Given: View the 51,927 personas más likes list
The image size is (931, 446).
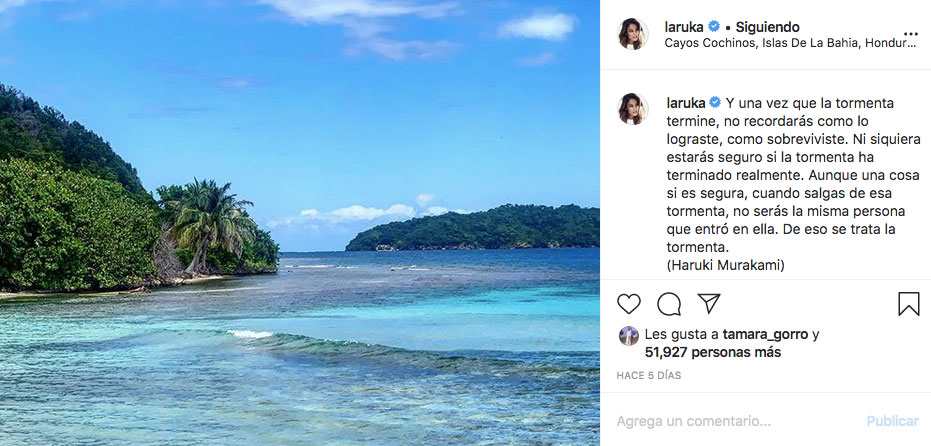Looking at the screenshot, I should coord(713,352).
